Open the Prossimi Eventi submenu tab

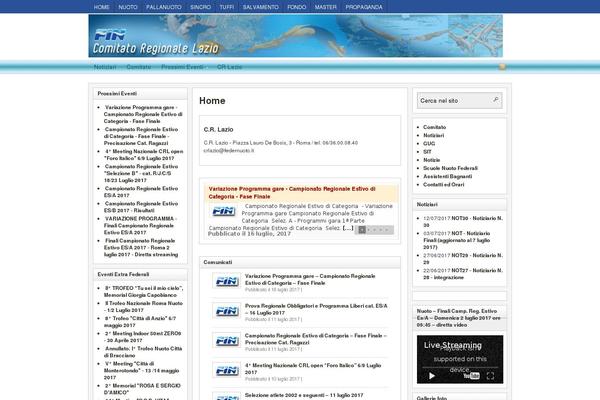tap(182, 67)
